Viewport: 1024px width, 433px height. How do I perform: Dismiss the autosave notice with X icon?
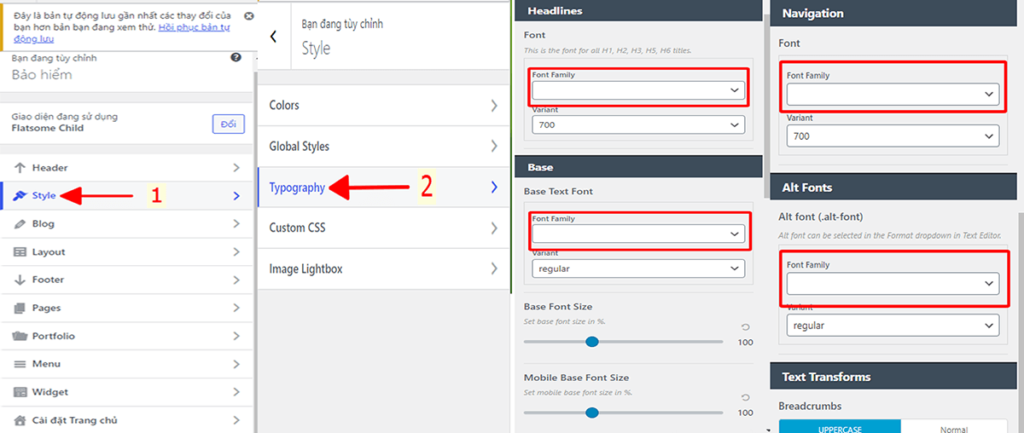point(248,17)
